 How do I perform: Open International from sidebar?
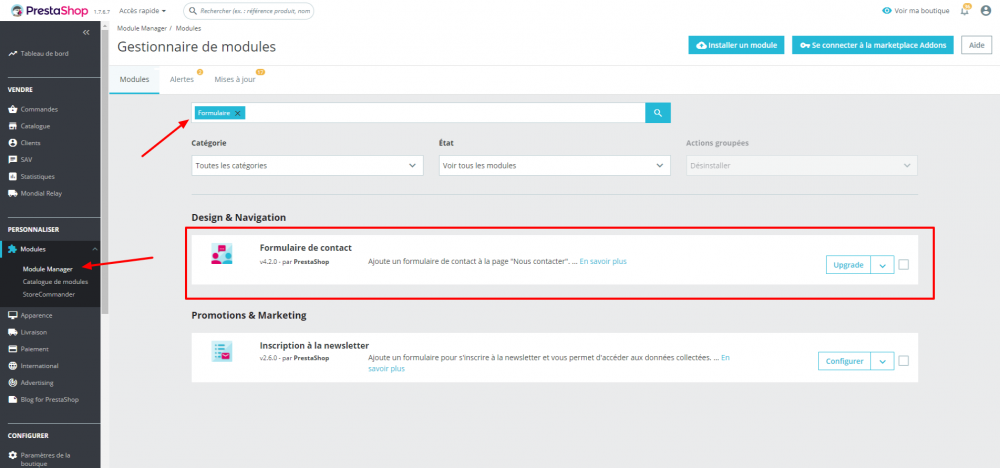(x=33, y=366)
